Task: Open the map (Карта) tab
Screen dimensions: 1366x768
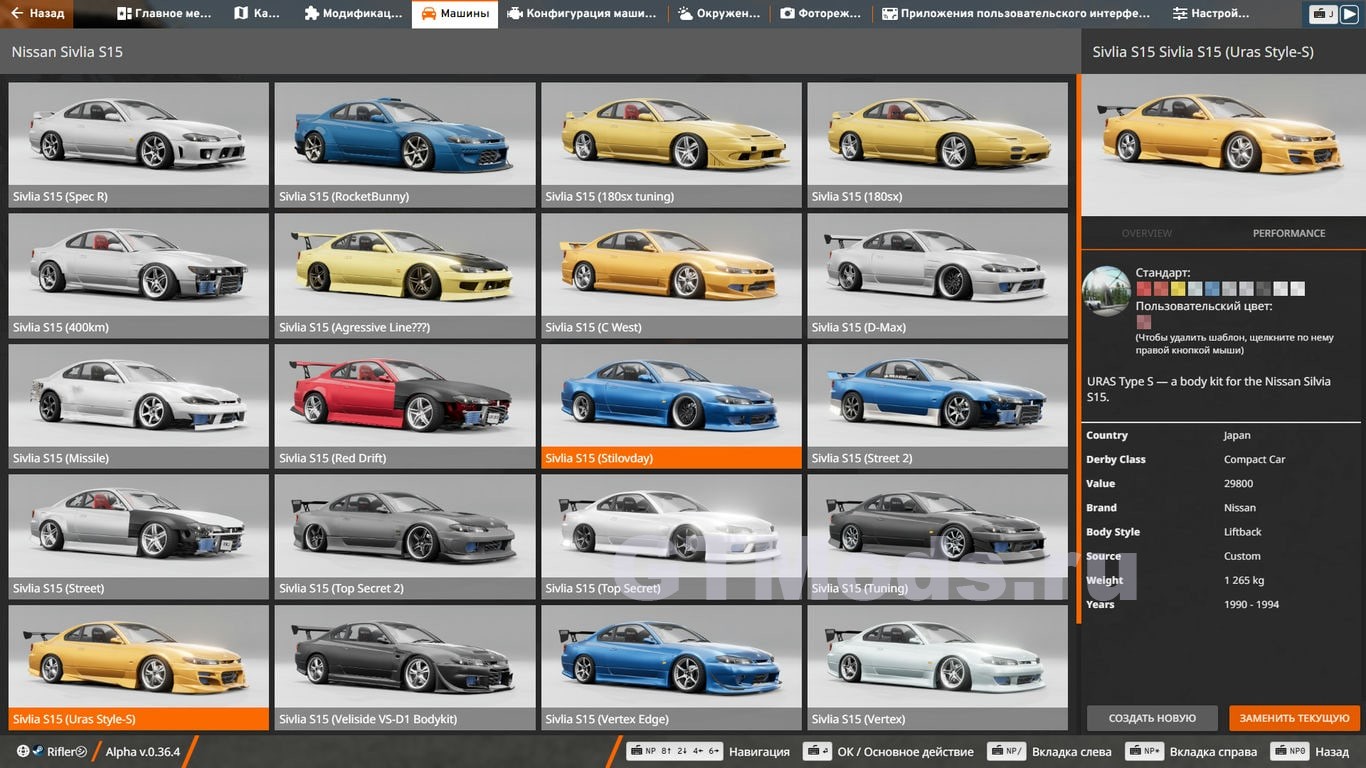Action: 257,14
